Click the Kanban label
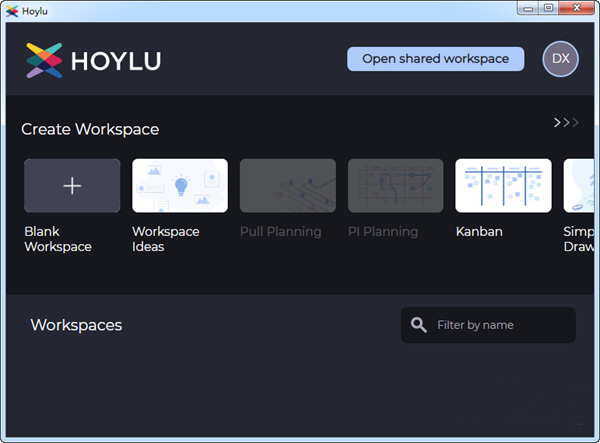600x443 pixels. [x=479, y=232]
